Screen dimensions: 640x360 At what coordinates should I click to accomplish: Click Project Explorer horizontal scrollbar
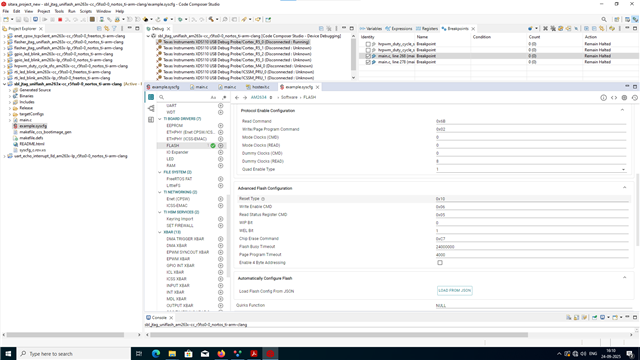coord(65,335)
